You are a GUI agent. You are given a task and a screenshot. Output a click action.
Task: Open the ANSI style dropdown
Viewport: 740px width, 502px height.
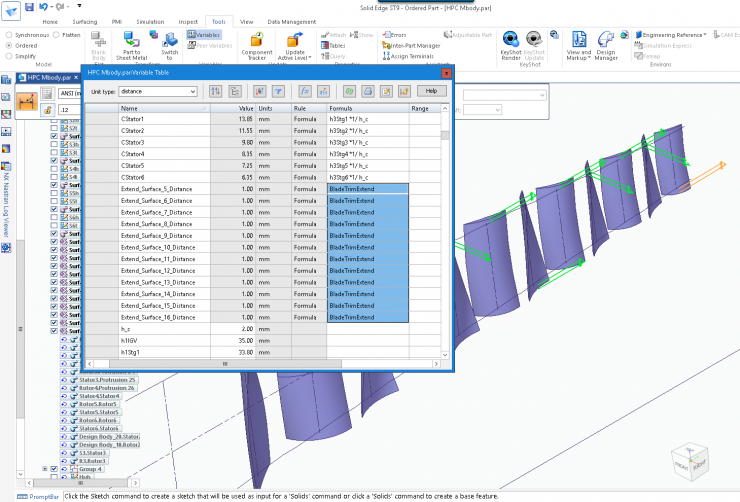(x=70, y=93)
